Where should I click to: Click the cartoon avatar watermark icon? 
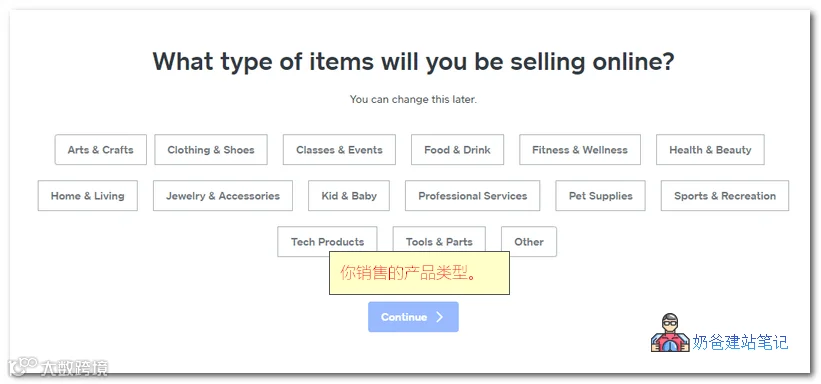[670, 333]
